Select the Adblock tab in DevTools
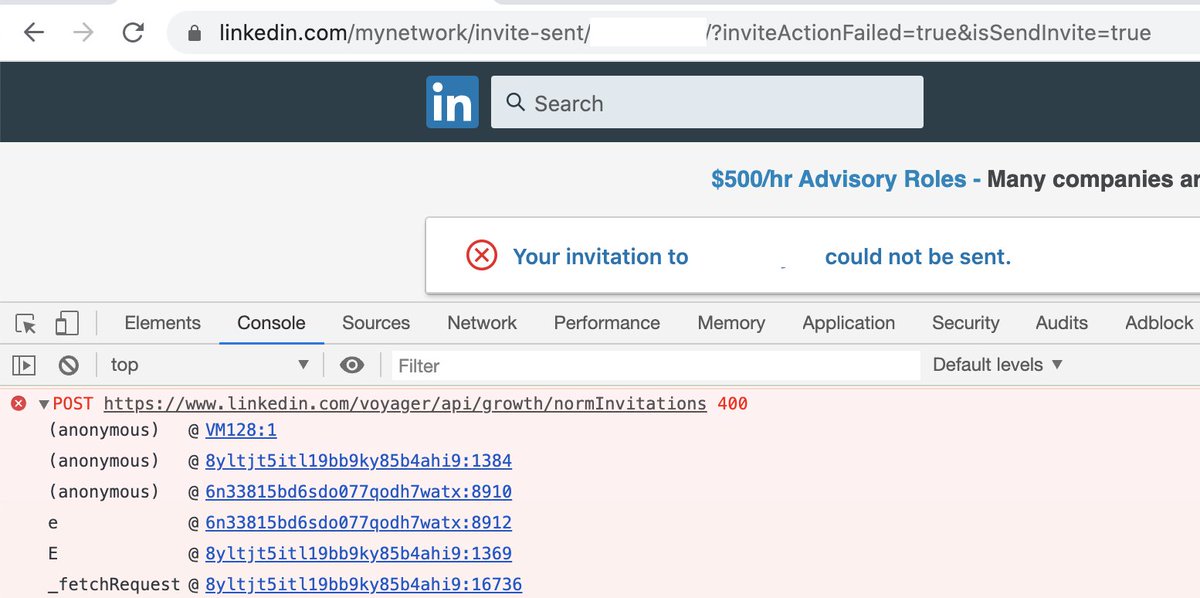The height and width of the screenshot is (598, 1200). point(1159,323)
